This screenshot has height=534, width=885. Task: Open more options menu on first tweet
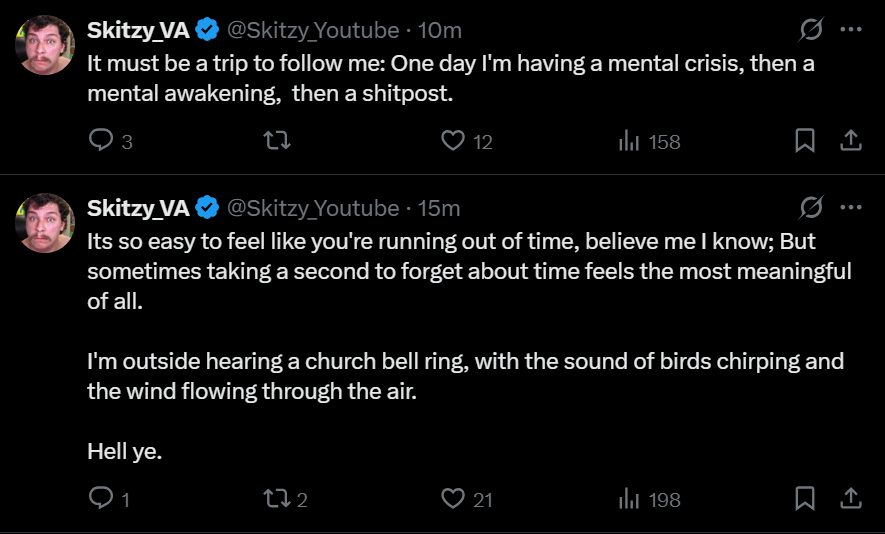coord(851,30)
